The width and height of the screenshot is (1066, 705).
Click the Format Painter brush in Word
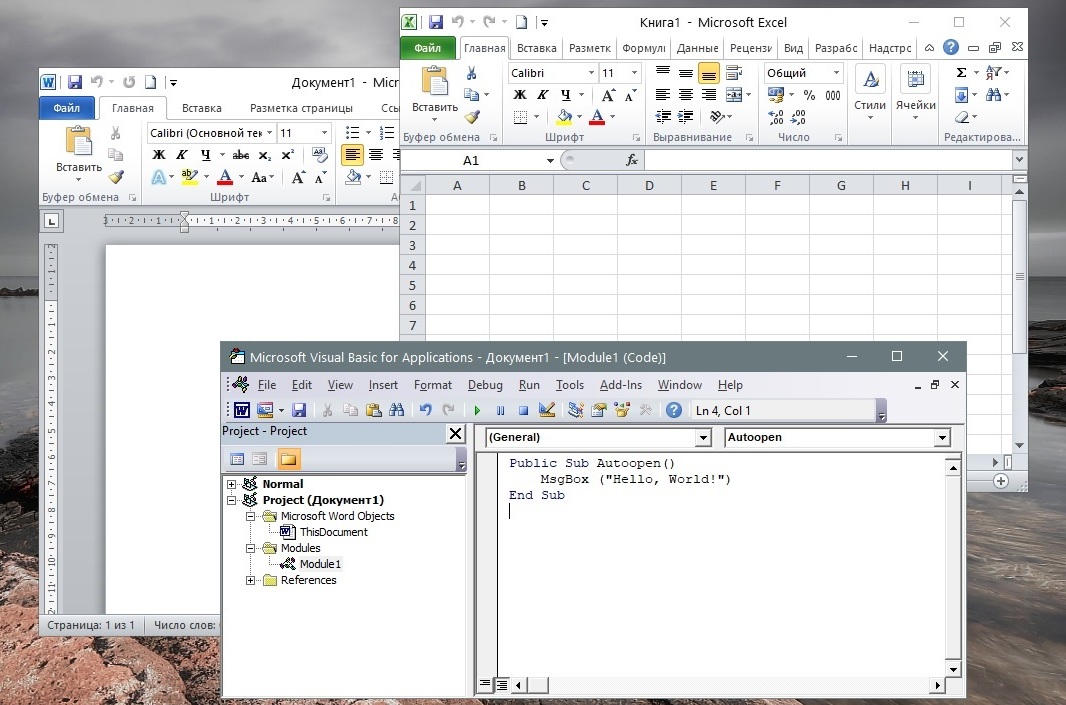[x=116, y=177]
